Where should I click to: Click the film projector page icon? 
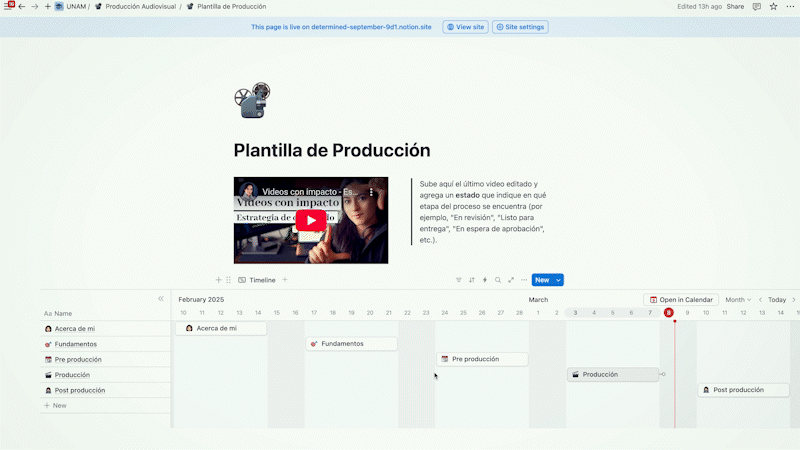tap(251, 100)
